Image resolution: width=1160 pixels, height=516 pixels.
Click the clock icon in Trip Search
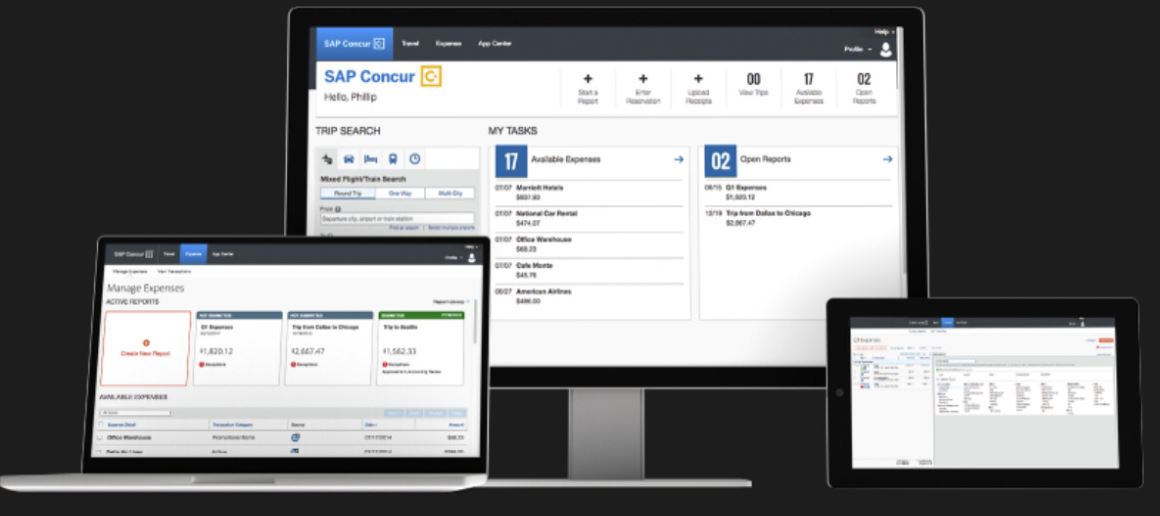click(415, 159)
